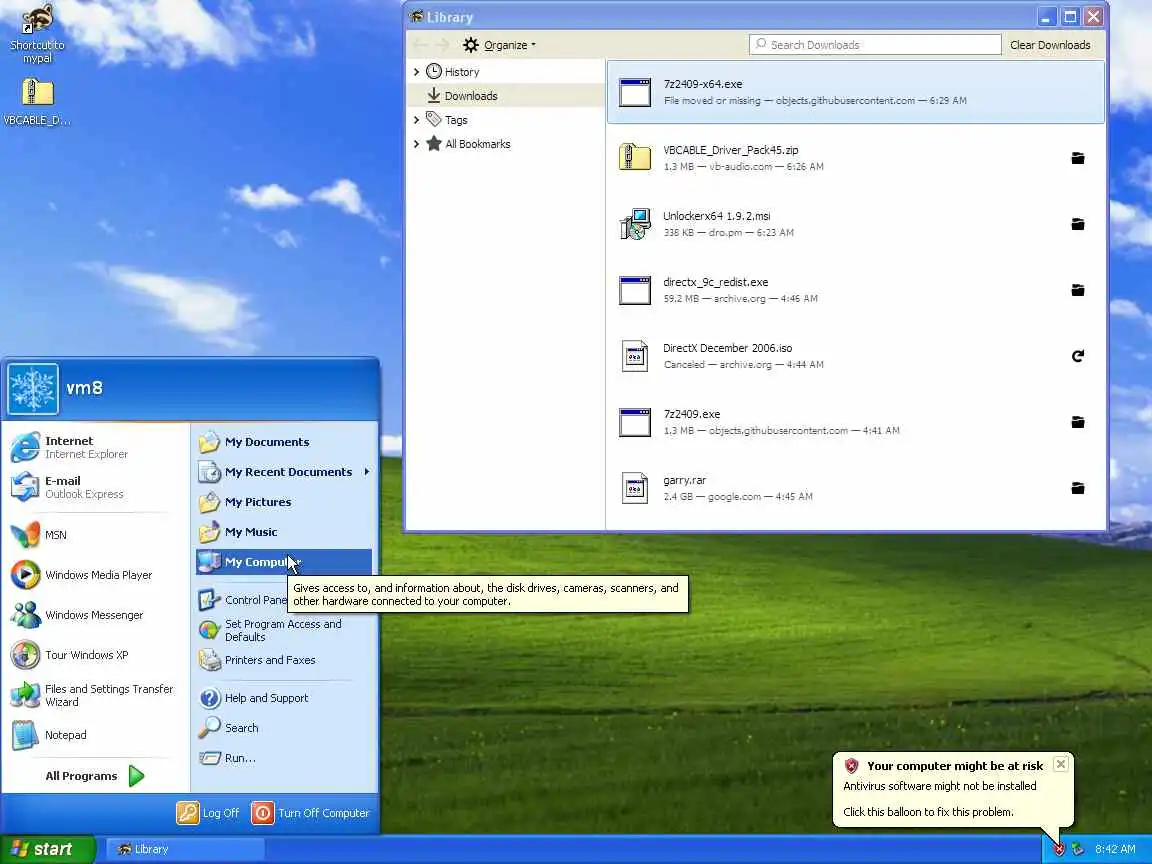Open MSN from the Start menu
The width and height of the screenshot is (1152, 864).
pyautogui.click(x=96, y=535)
